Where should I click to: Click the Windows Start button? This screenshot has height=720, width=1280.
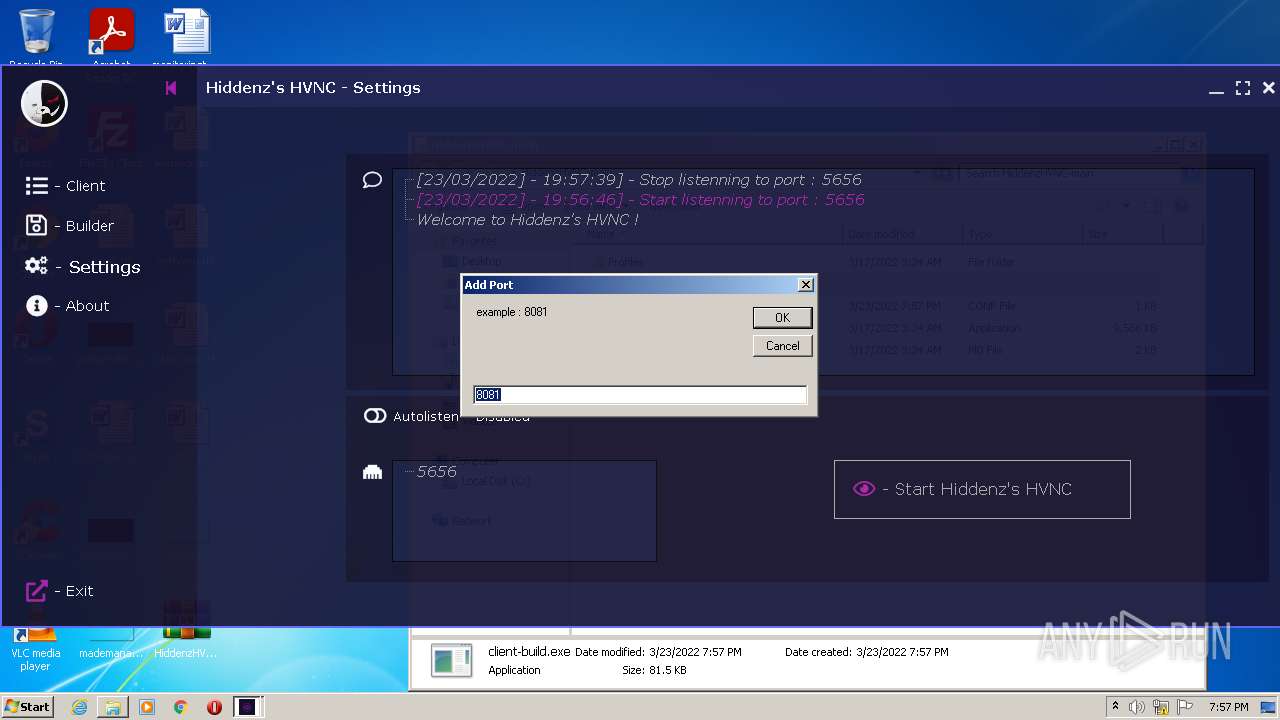click(x=28, y=706)
